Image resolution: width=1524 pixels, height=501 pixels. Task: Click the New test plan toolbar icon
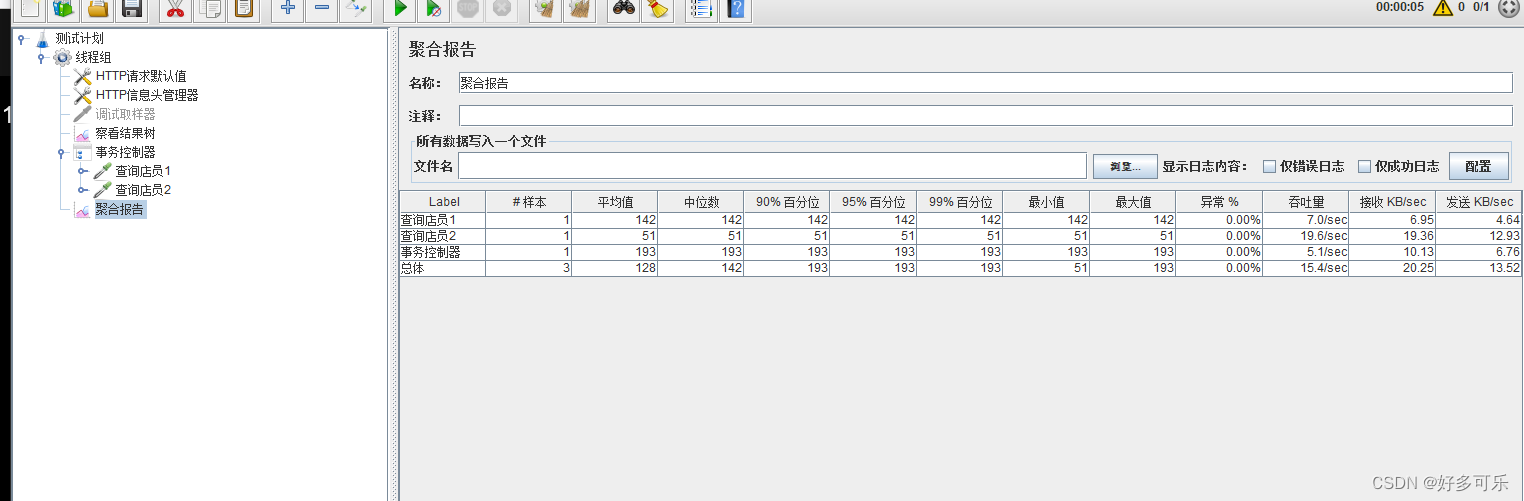click(31, 10)
